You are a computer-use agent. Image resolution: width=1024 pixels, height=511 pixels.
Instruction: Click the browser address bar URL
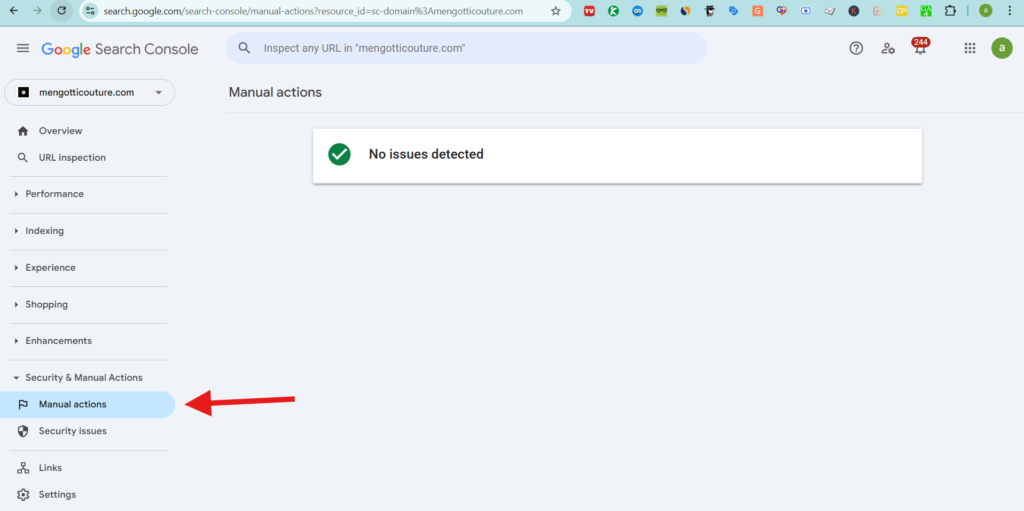point(313,11)
